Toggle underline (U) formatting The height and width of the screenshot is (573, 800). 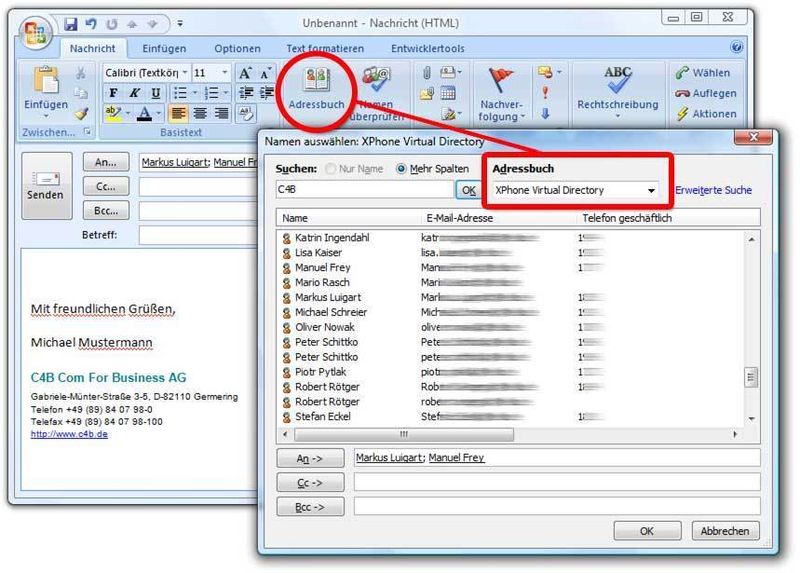click(156, 93)
